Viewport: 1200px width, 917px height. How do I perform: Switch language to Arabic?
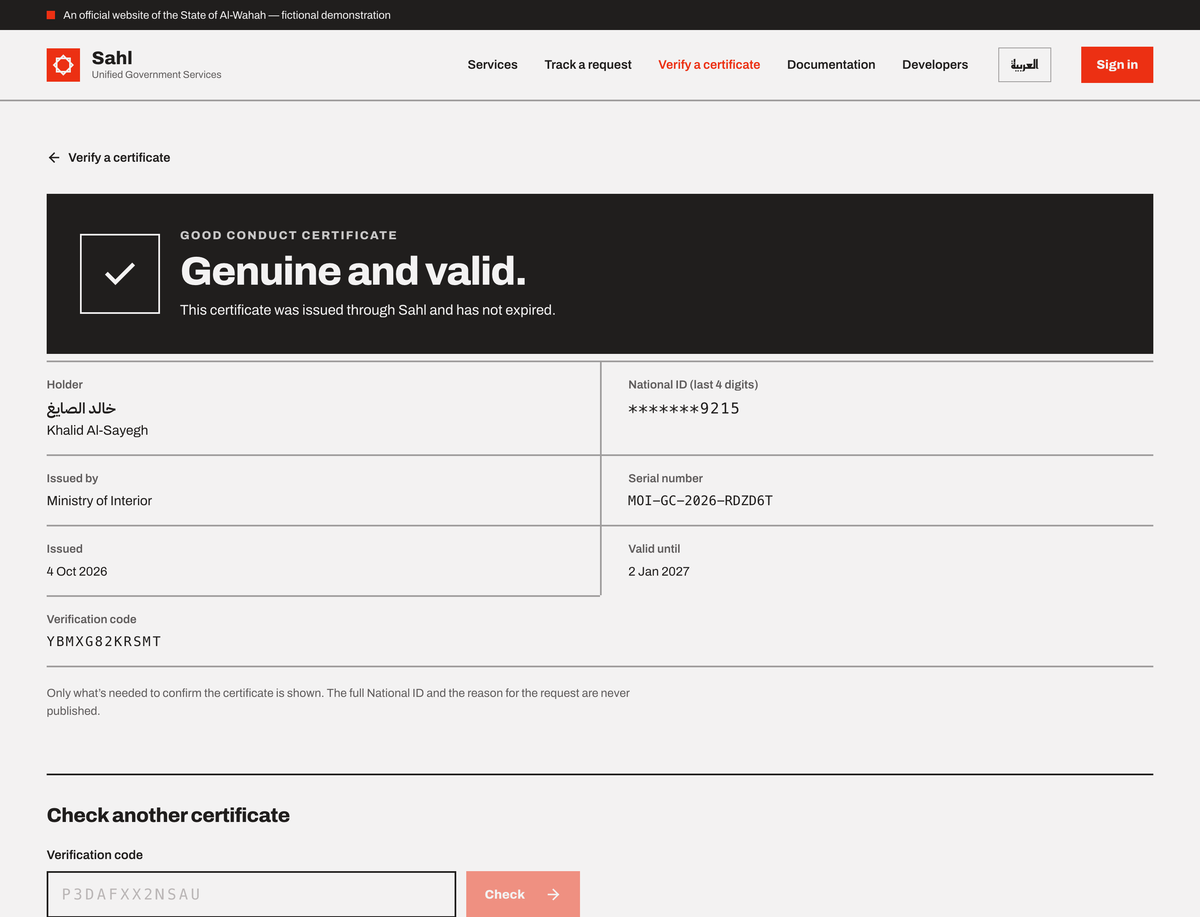pos(1024,65)
